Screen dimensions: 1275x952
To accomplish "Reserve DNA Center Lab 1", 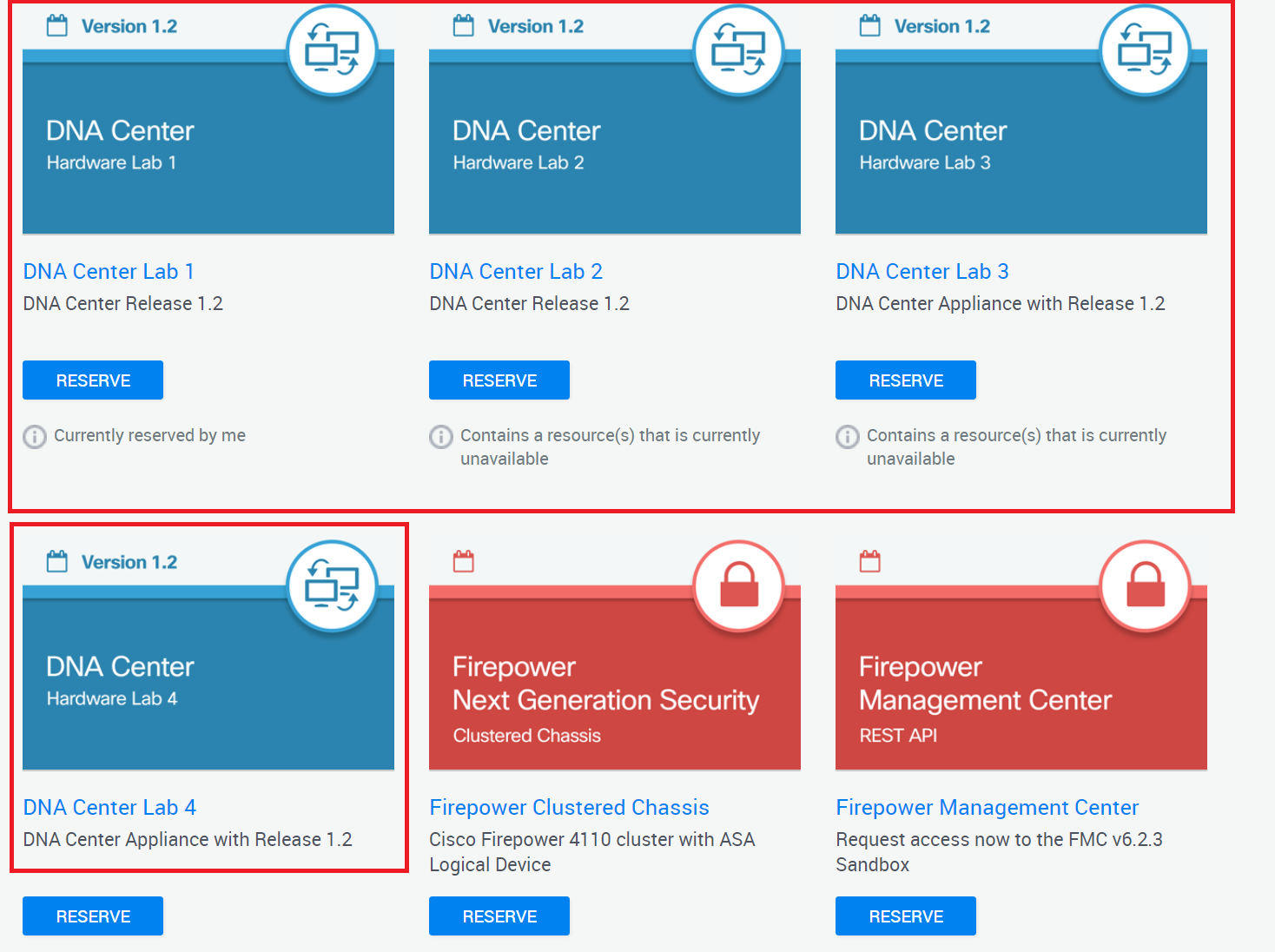I will tap(93, 380).
